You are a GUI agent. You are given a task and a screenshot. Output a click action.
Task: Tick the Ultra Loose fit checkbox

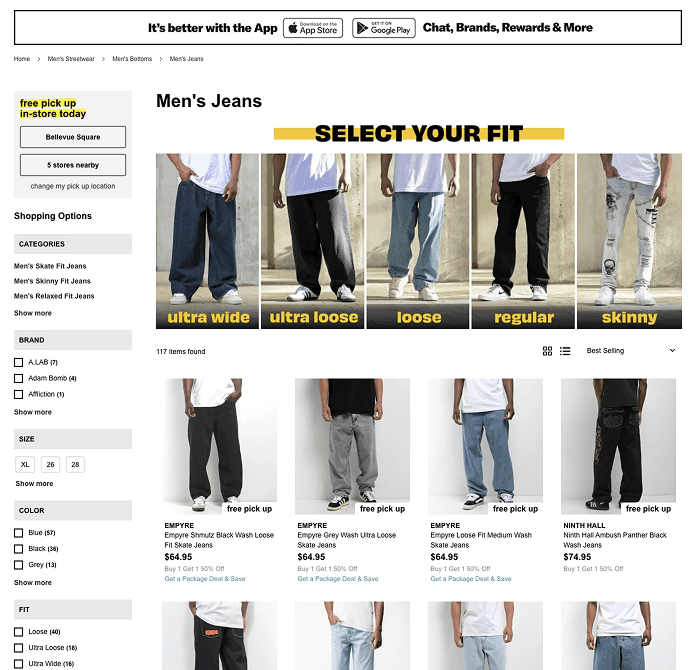[x=19, y=647]
